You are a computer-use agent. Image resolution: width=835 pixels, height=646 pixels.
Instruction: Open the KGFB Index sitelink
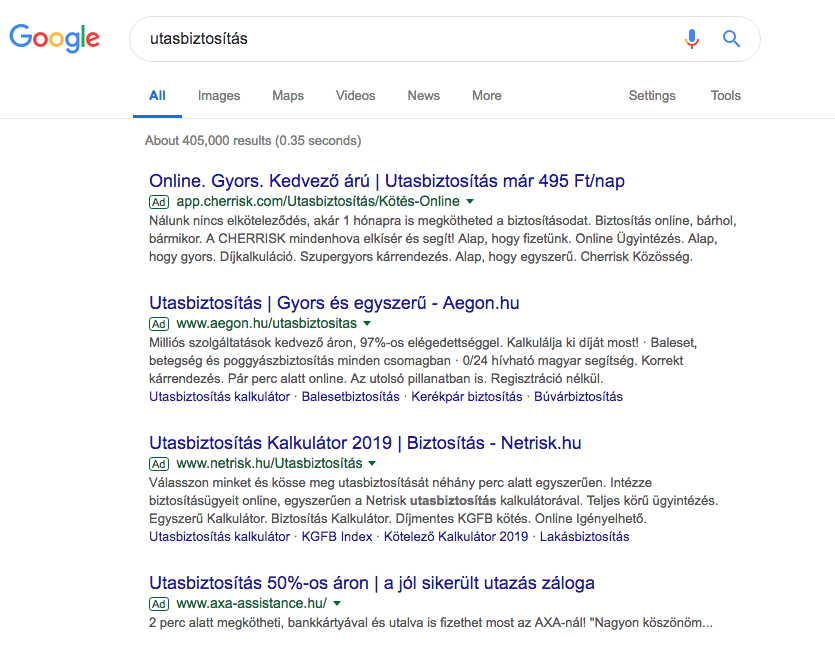[337, 537]
